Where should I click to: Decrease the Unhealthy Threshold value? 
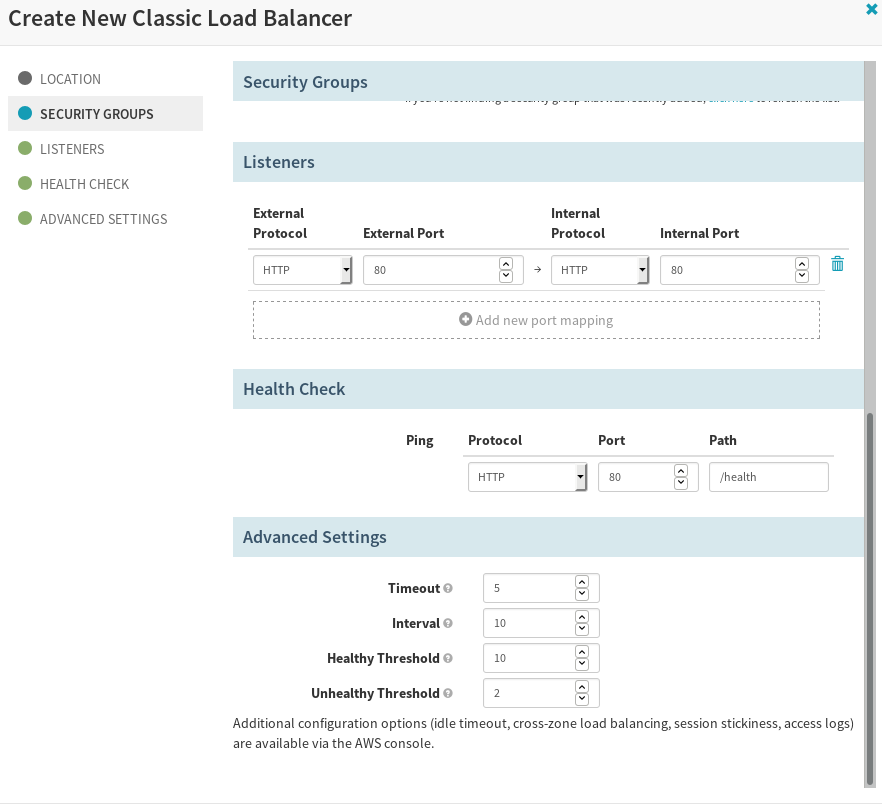click(x=582, y=699)
